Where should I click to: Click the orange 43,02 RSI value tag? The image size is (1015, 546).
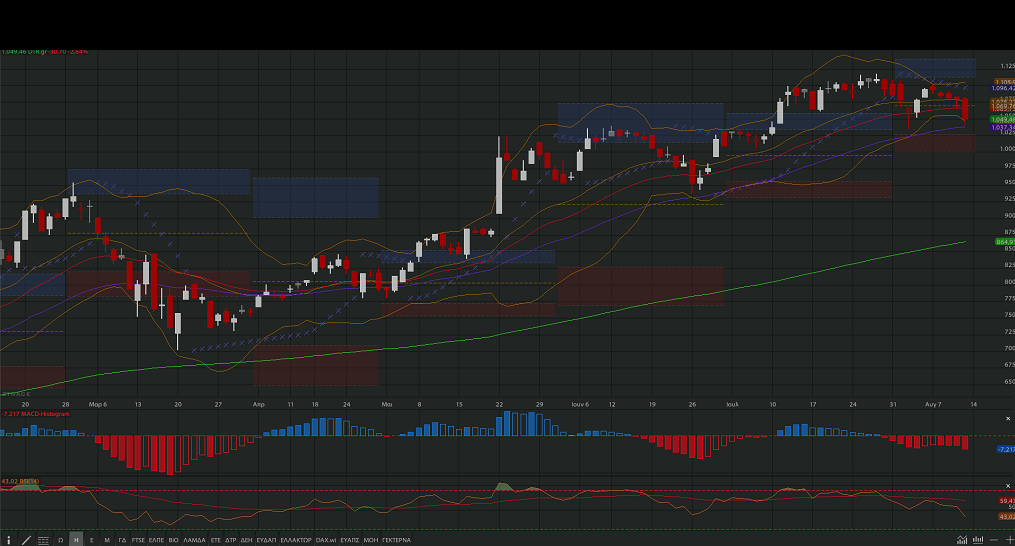1007,516
